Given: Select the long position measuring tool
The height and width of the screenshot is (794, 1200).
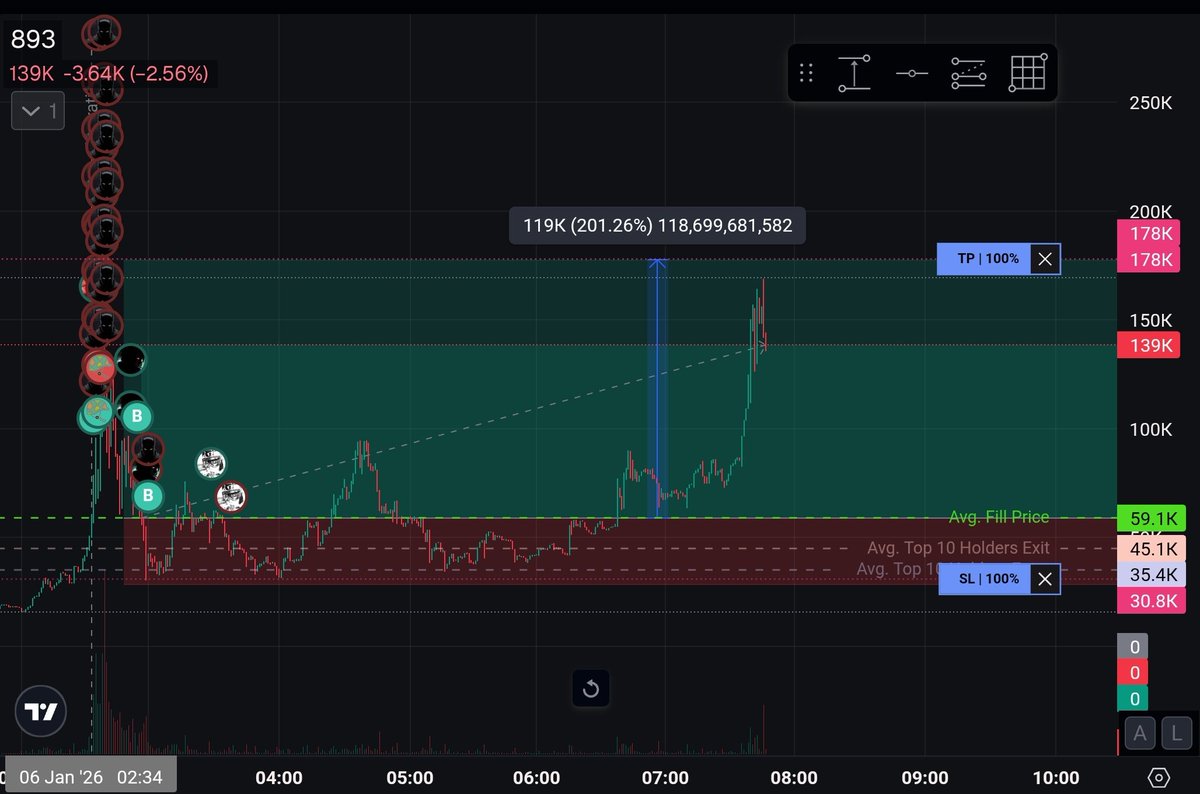Looking at the screenshot, I should click(854, 73).
